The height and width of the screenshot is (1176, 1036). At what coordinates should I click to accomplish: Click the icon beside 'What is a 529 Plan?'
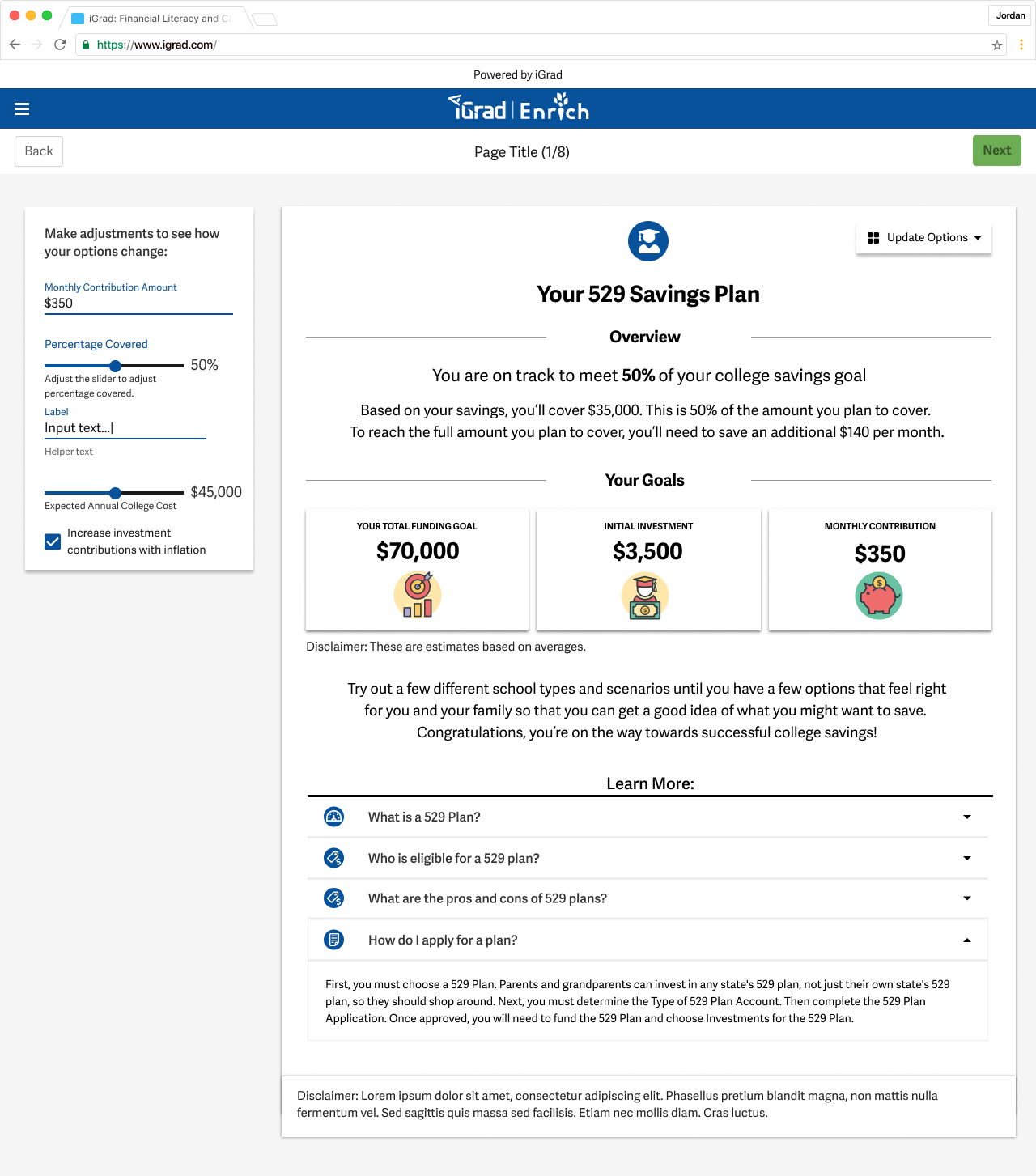point(334,817)
